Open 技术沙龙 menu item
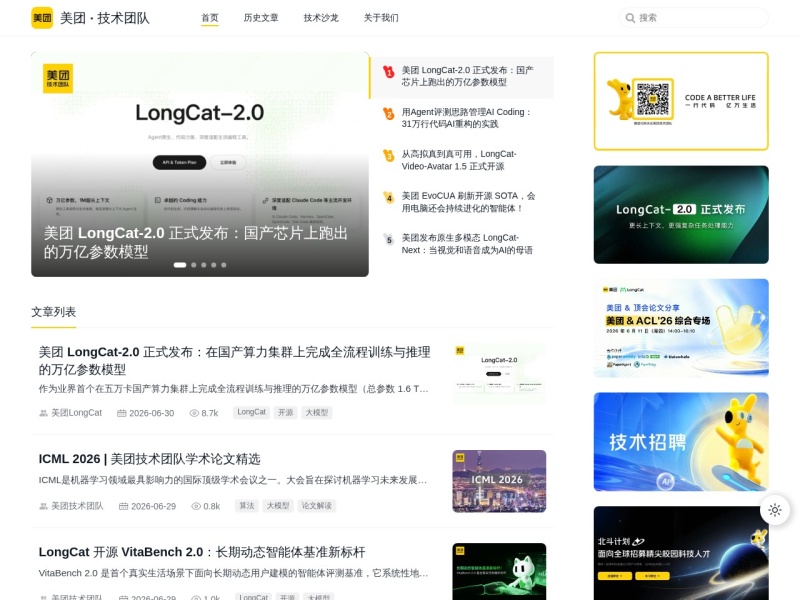Screen dimensions: 800x600 pos(321,18)
